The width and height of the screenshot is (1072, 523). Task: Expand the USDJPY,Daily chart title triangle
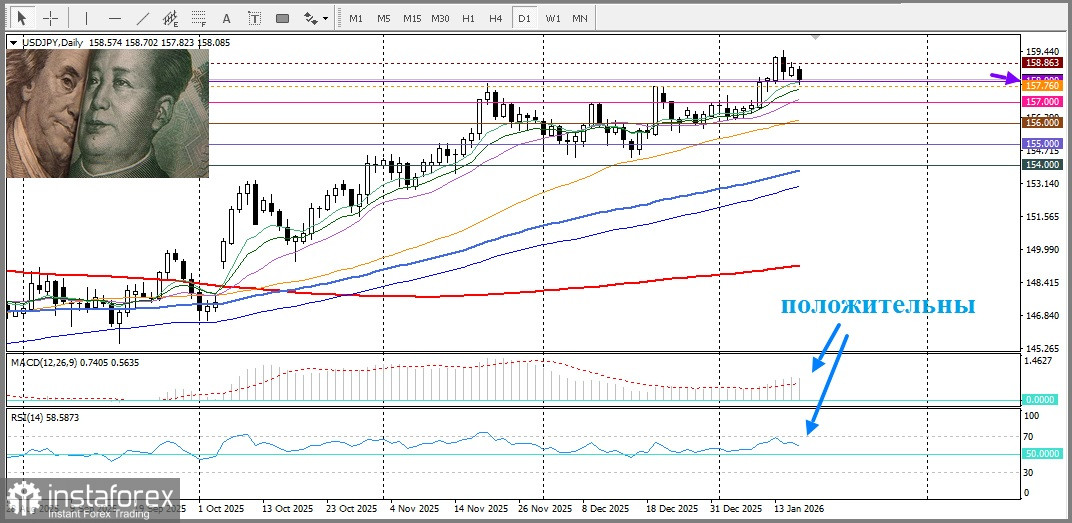pos(13,43)
